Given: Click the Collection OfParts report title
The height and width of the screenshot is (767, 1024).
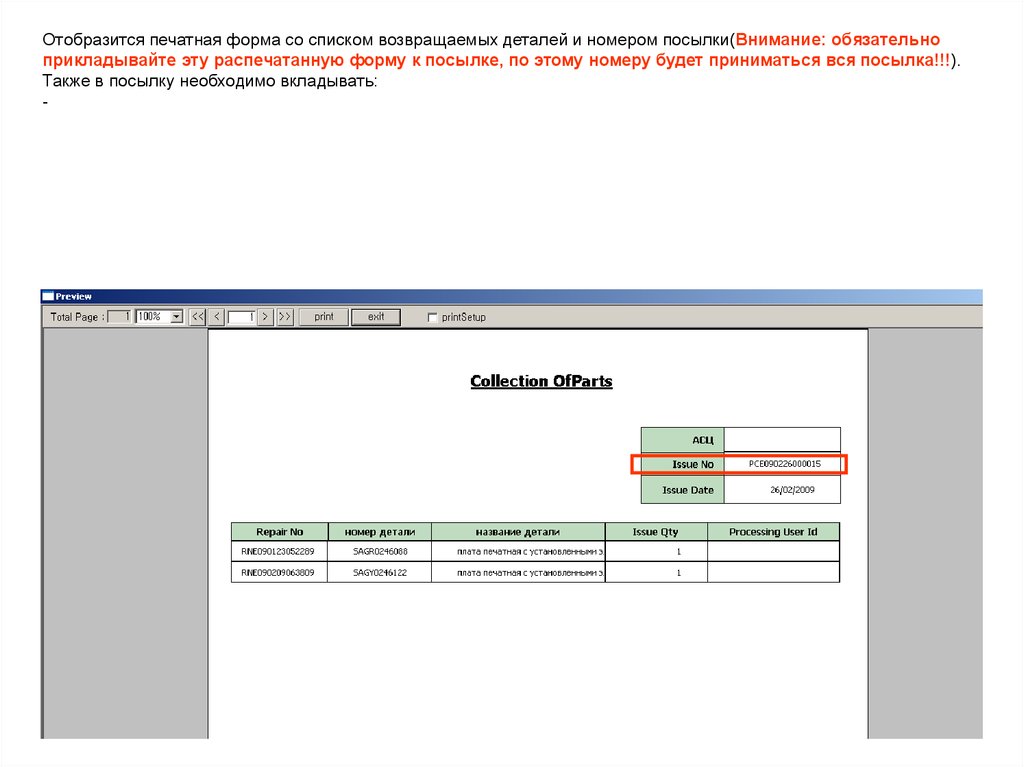Looking at the screenshot, I should pyautogui.click(x=541, y=381).
